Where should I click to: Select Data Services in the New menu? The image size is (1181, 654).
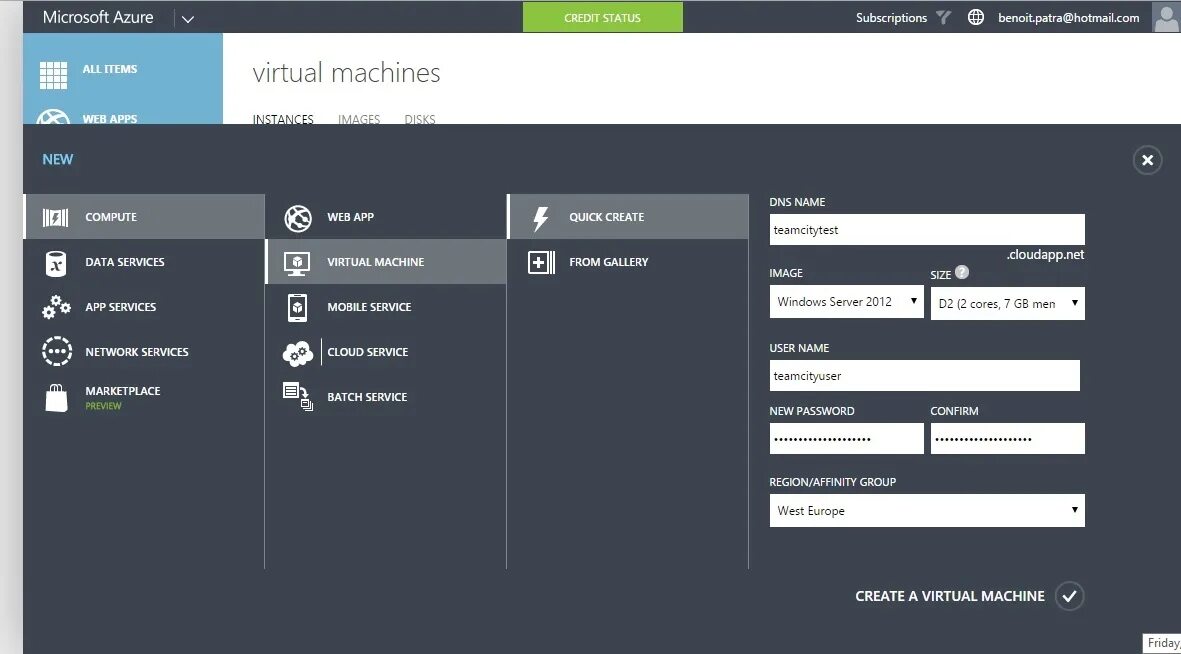[x=144, y=262]
